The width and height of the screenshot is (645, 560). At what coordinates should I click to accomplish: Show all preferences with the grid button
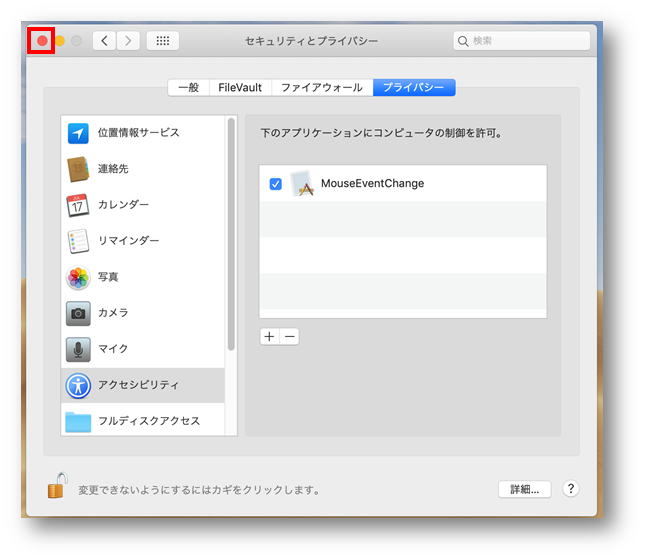[x=163, y=41]
